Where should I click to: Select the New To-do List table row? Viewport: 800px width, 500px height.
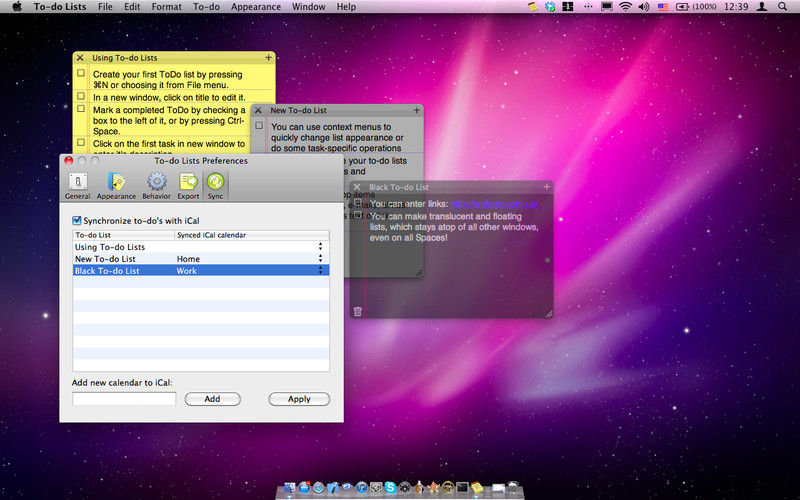tap(201, 259)
